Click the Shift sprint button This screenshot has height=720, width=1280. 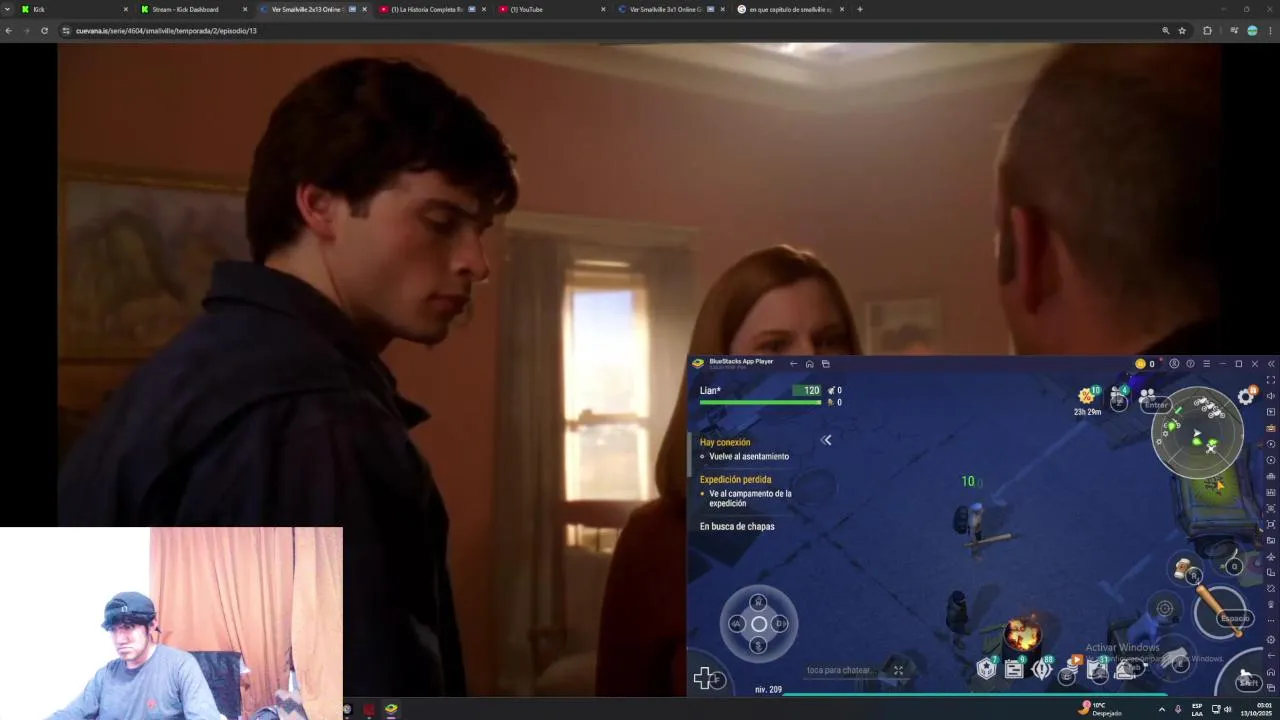pos(1248,680)
